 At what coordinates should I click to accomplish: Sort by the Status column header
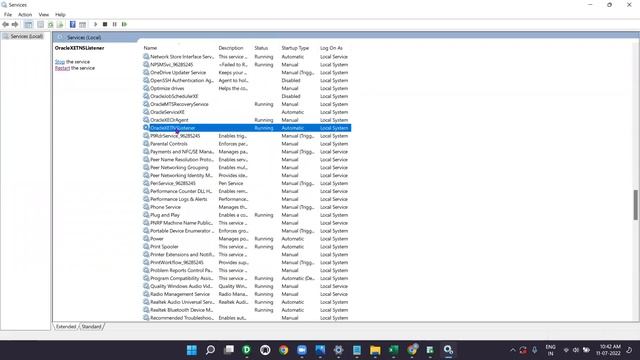pyautogui.click(x=261, y=48)
